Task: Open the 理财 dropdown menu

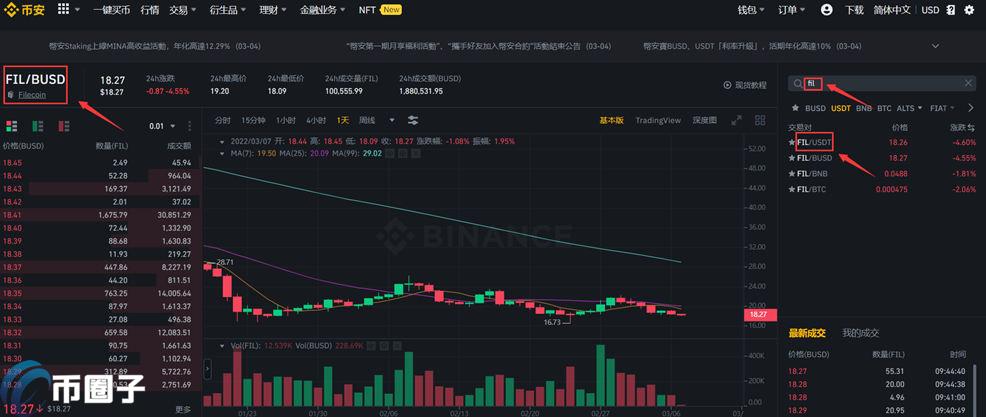Action: coord(272,10)
